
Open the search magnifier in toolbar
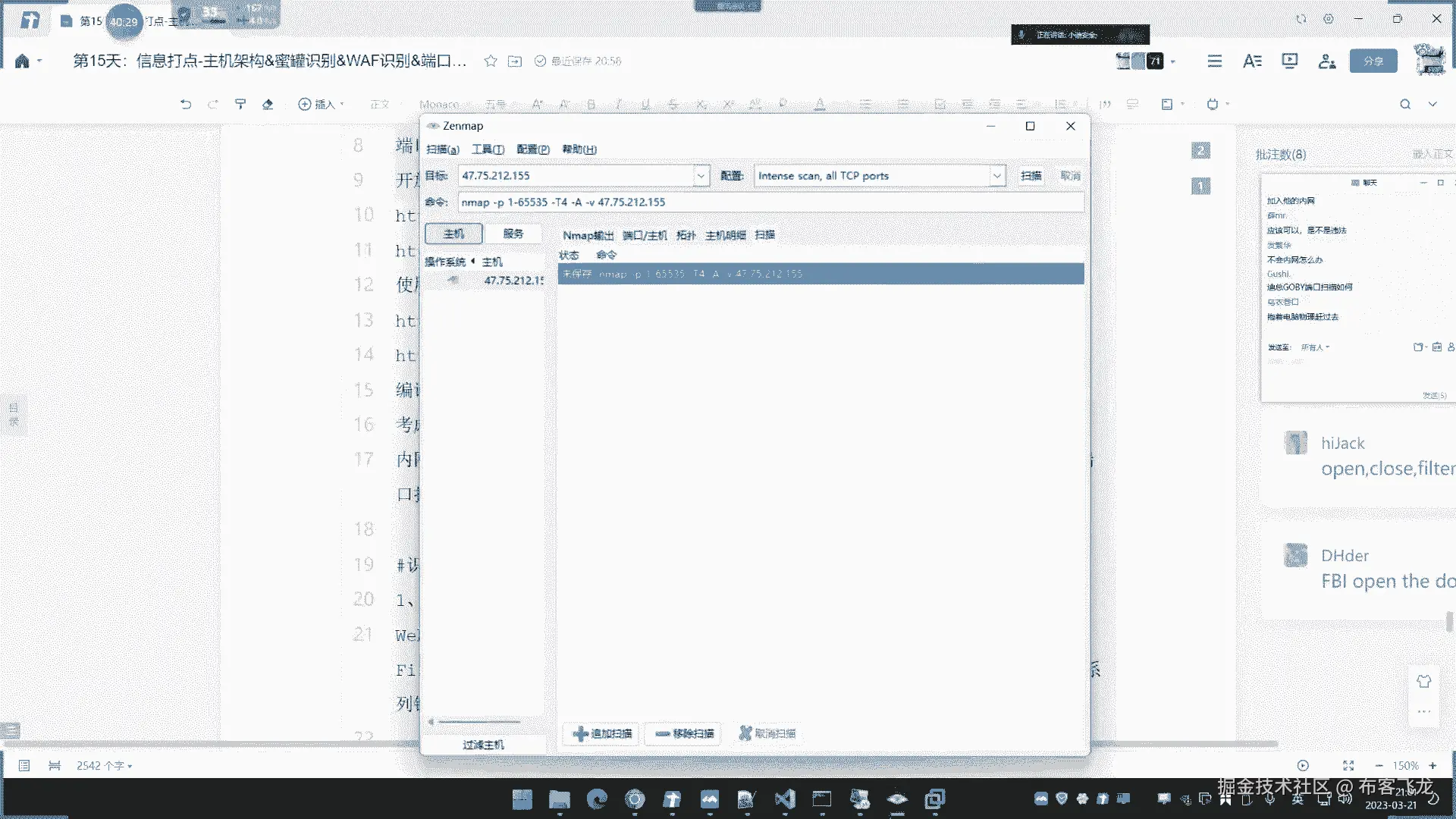[x=1405, y=104]
